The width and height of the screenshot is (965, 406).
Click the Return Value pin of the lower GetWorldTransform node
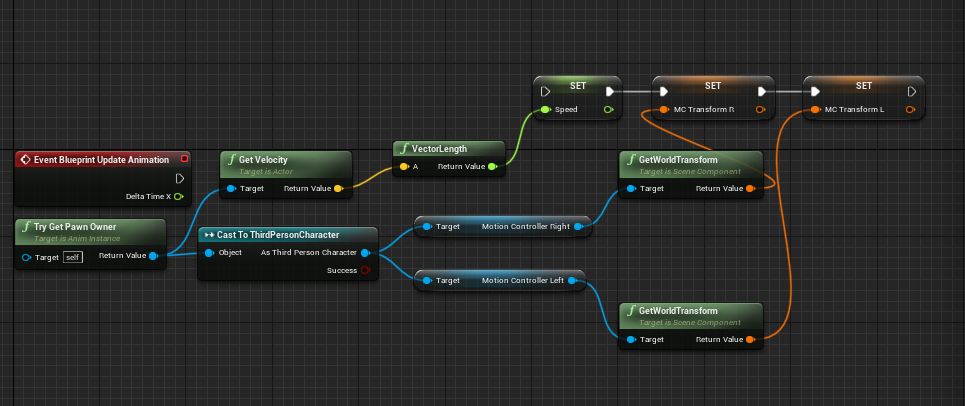pos(750,340)
